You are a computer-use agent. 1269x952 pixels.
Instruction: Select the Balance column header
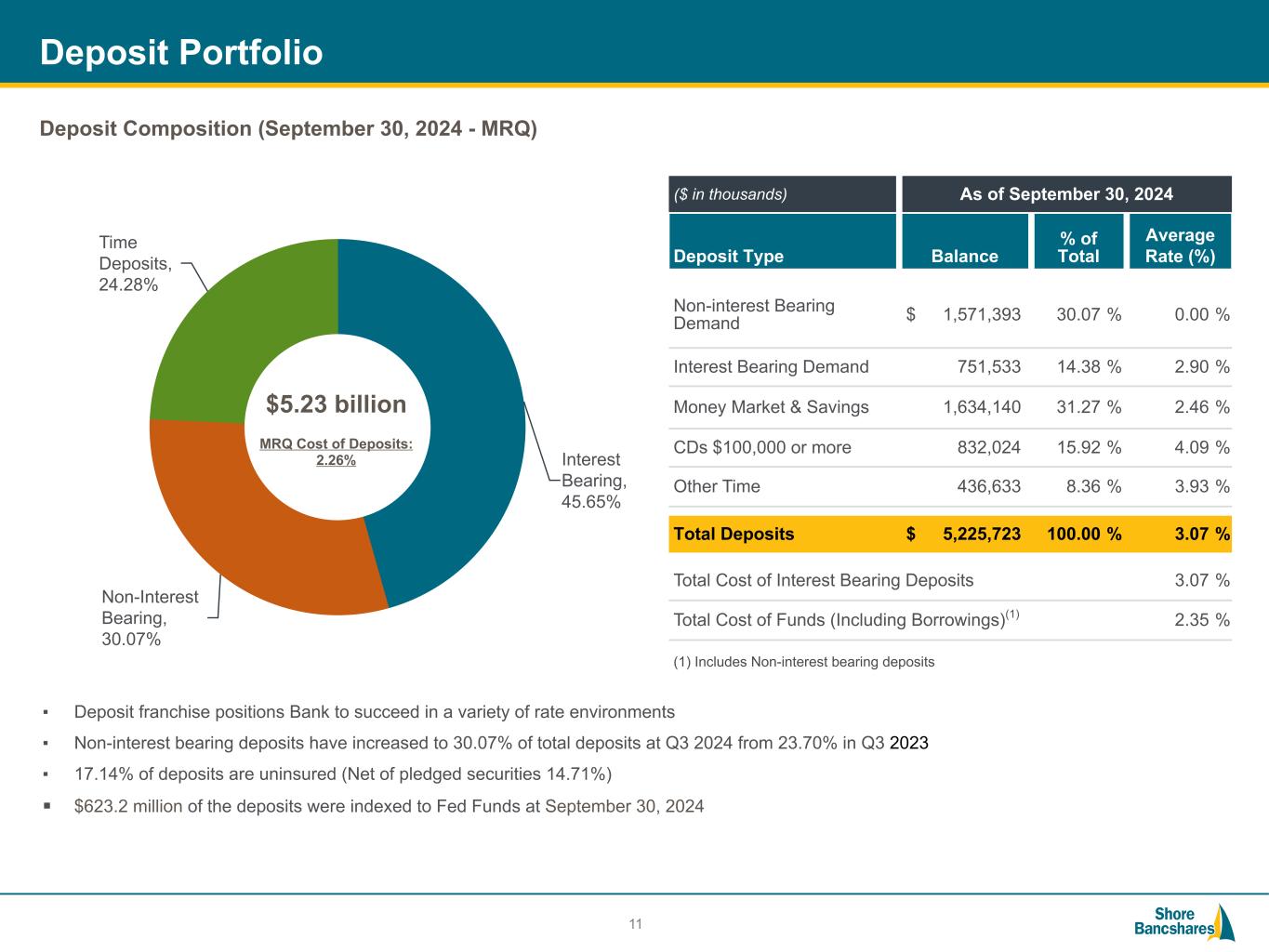[964, 256]
